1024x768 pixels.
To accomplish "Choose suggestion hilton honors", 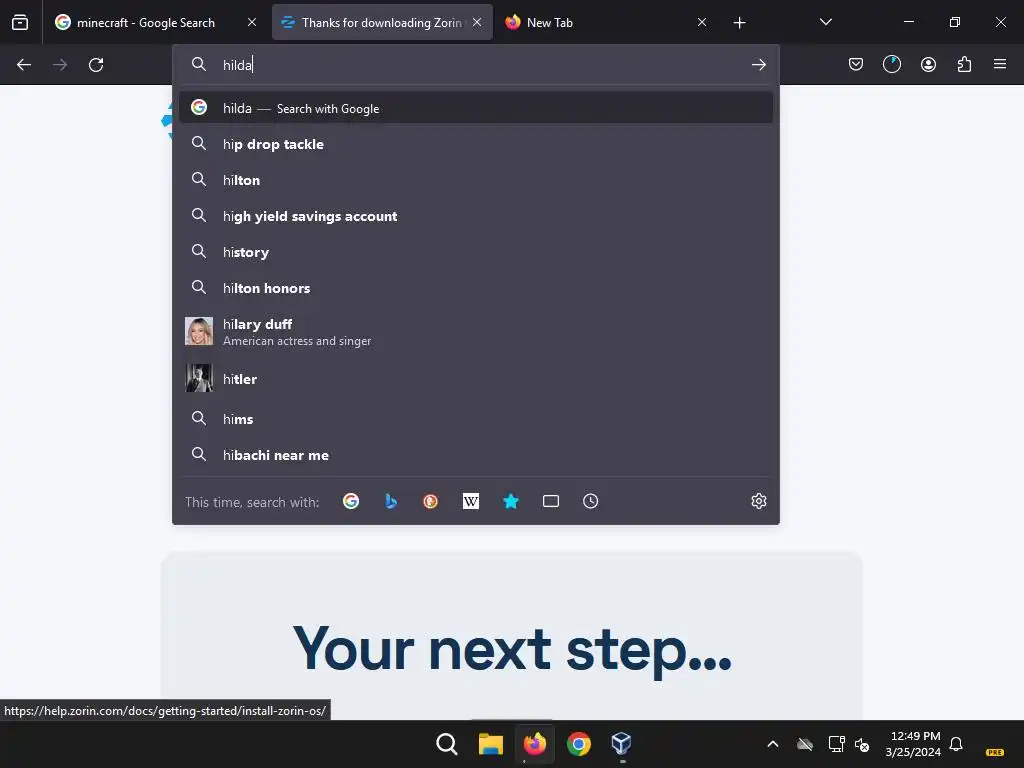I will coord(476,287).
